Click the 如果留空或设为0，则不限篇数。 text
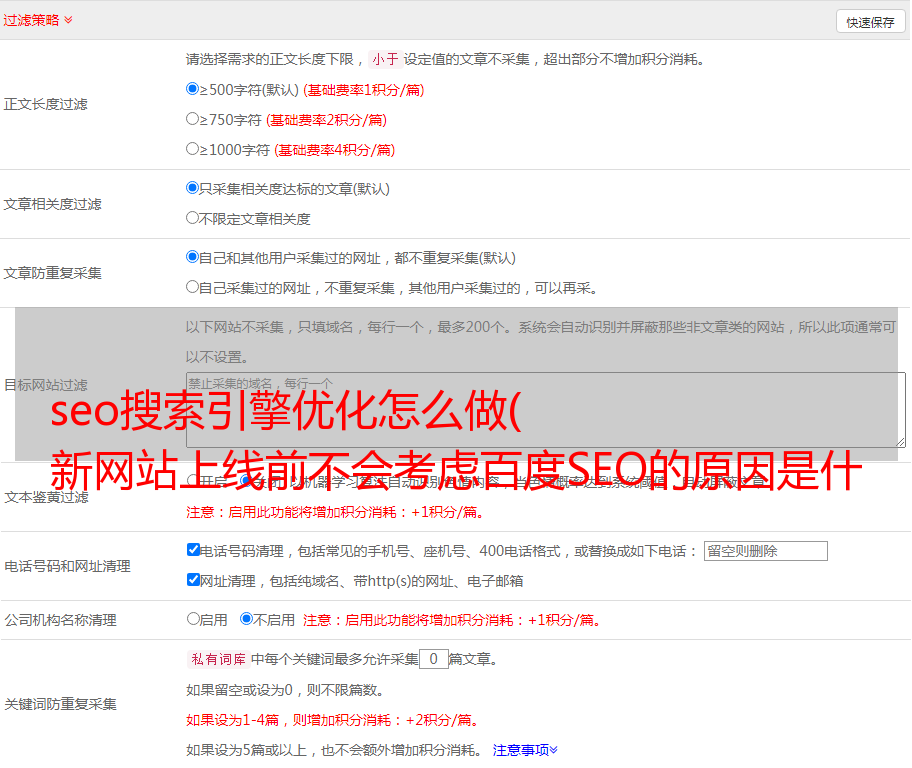This screenshot has width=912, height=768. click(285, 690)
